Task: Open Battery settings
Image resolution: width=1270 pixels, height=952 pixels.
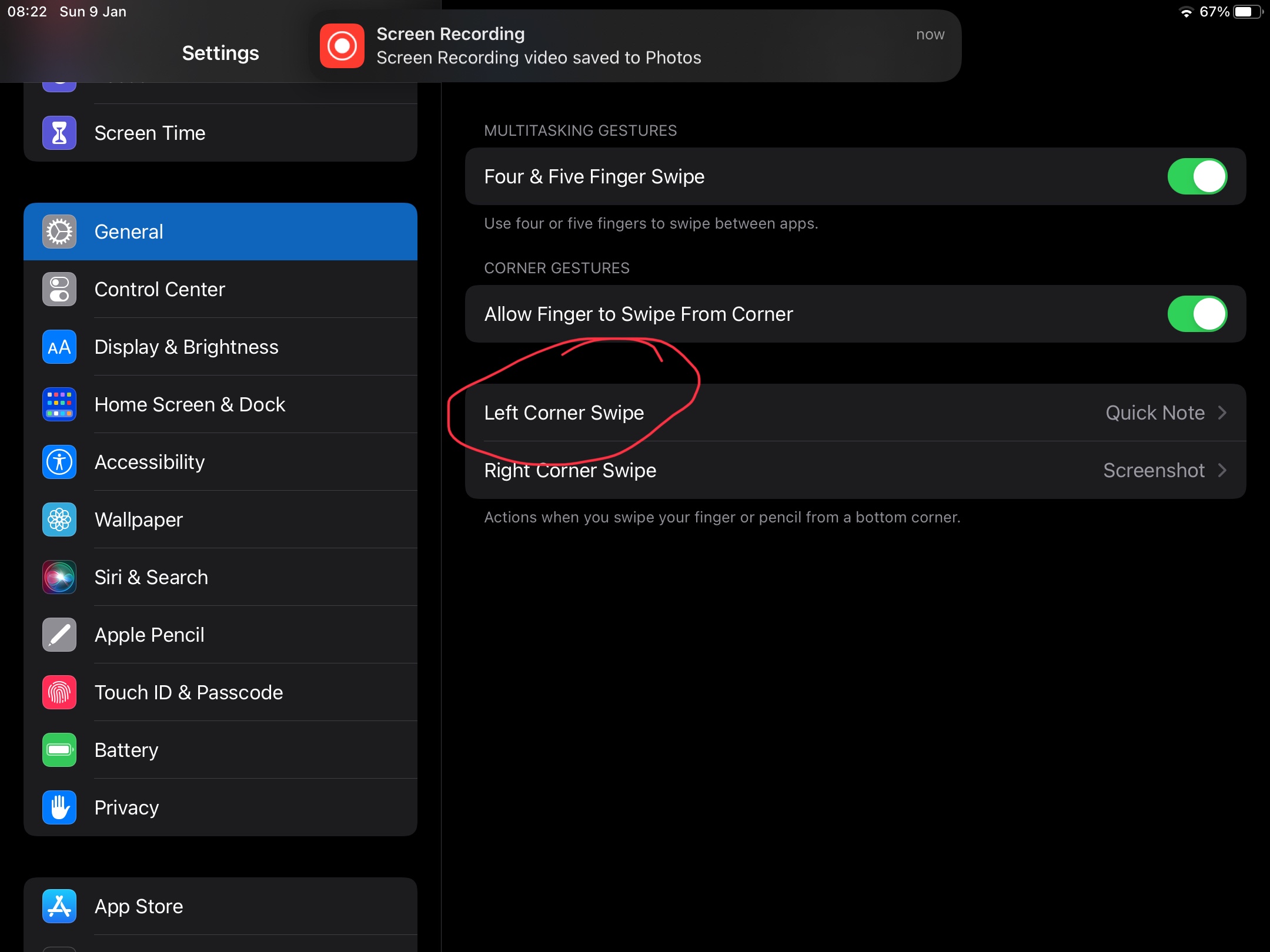Action: (x=220, y=750)
